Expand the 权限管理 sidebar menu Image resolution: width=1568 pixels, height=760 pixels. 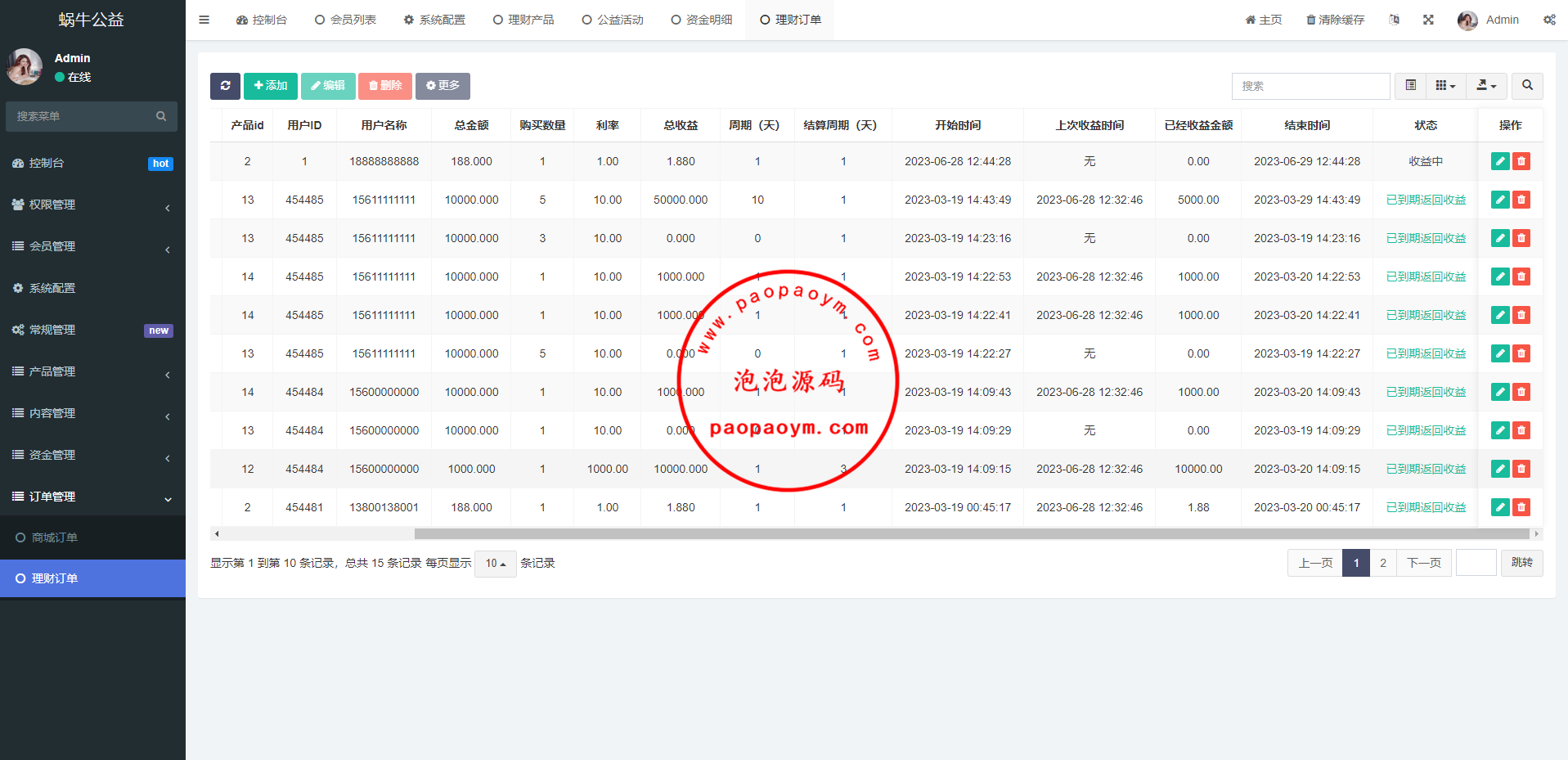(x=92, y=205)
